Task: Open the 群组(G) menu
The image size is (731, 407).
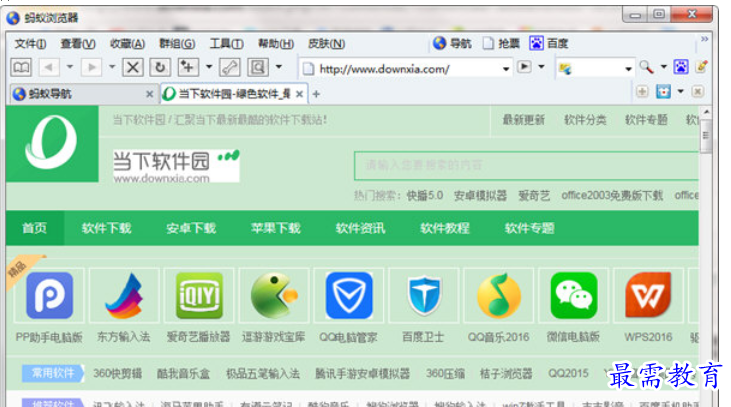Action: (177, 44)
